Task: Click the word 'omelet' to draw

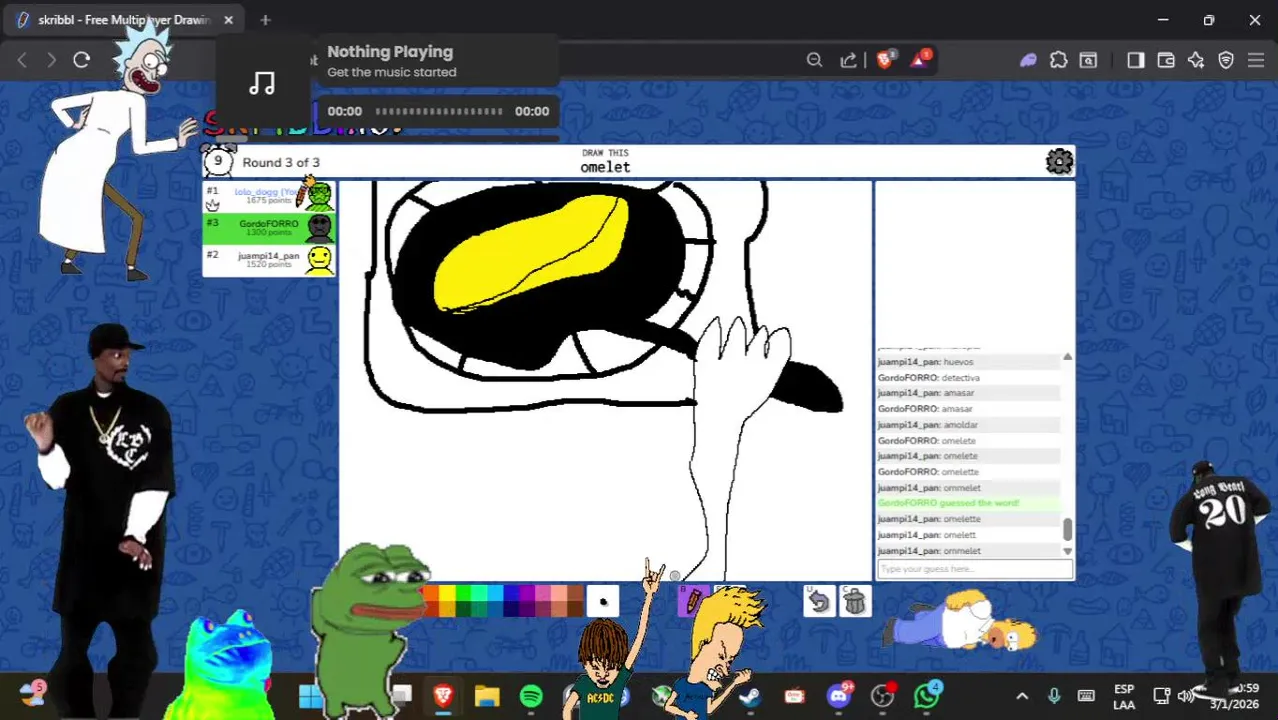Action: point(605,168)
